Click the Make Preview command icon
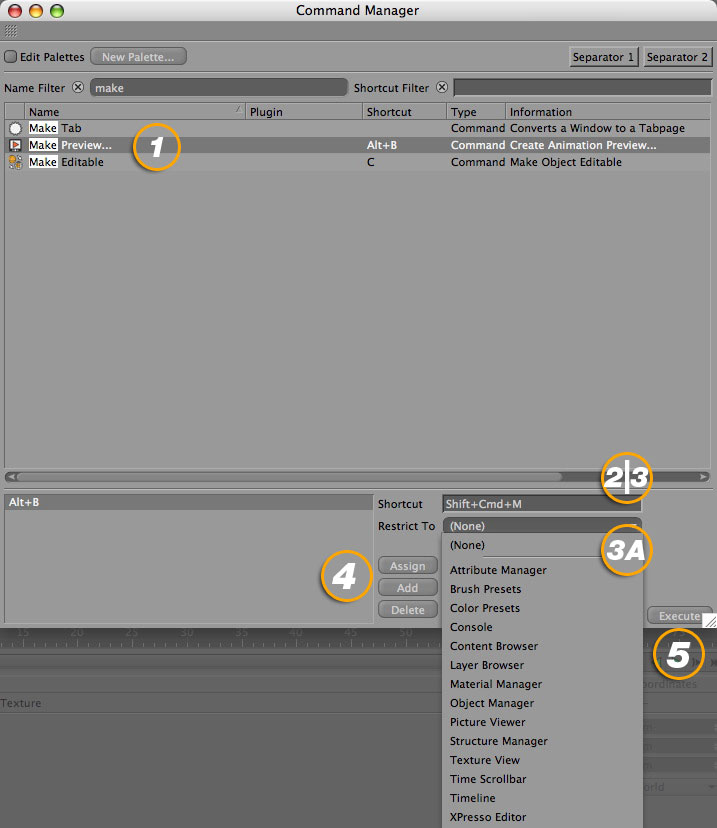717x828 pixels. [x=15, y=145]
